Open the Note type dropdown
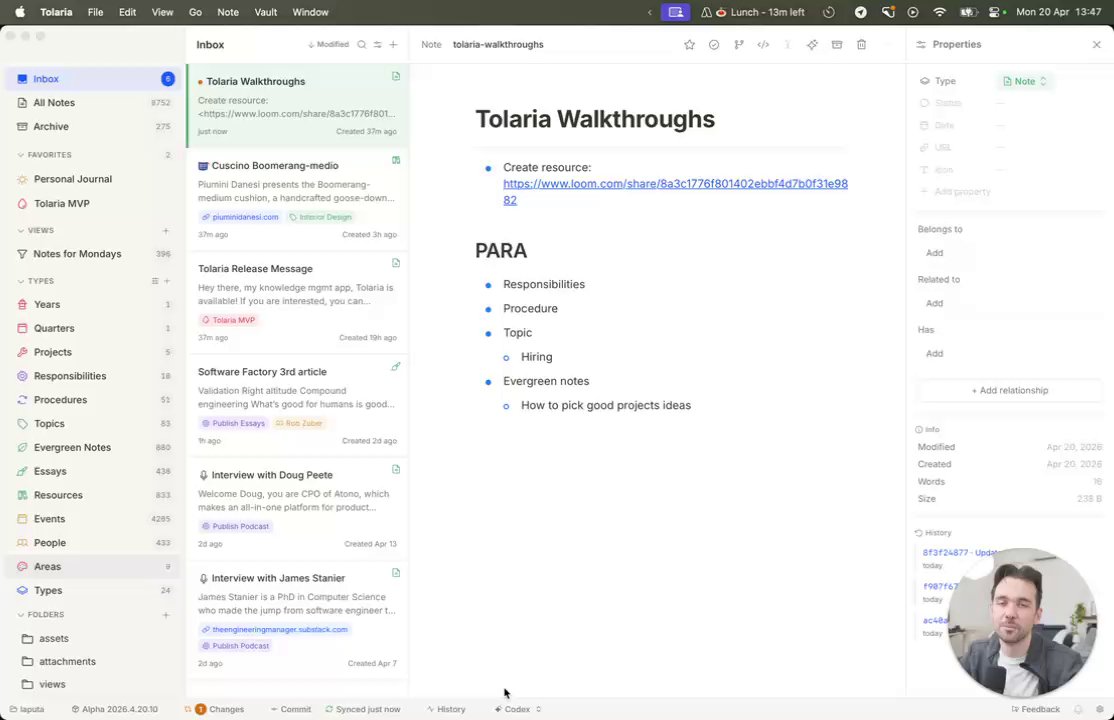This screenshot has height=720, width=1114. click(1024, 82)
